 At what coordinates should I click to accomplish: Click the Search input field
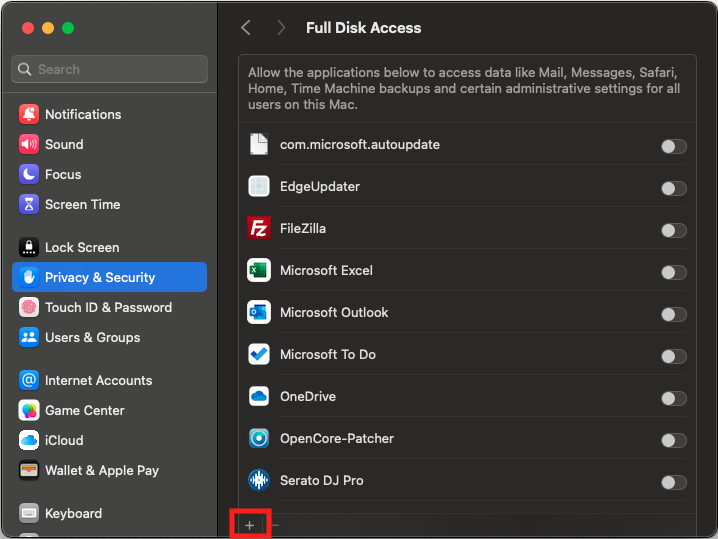pyautogui.click(x=109, y=69)
